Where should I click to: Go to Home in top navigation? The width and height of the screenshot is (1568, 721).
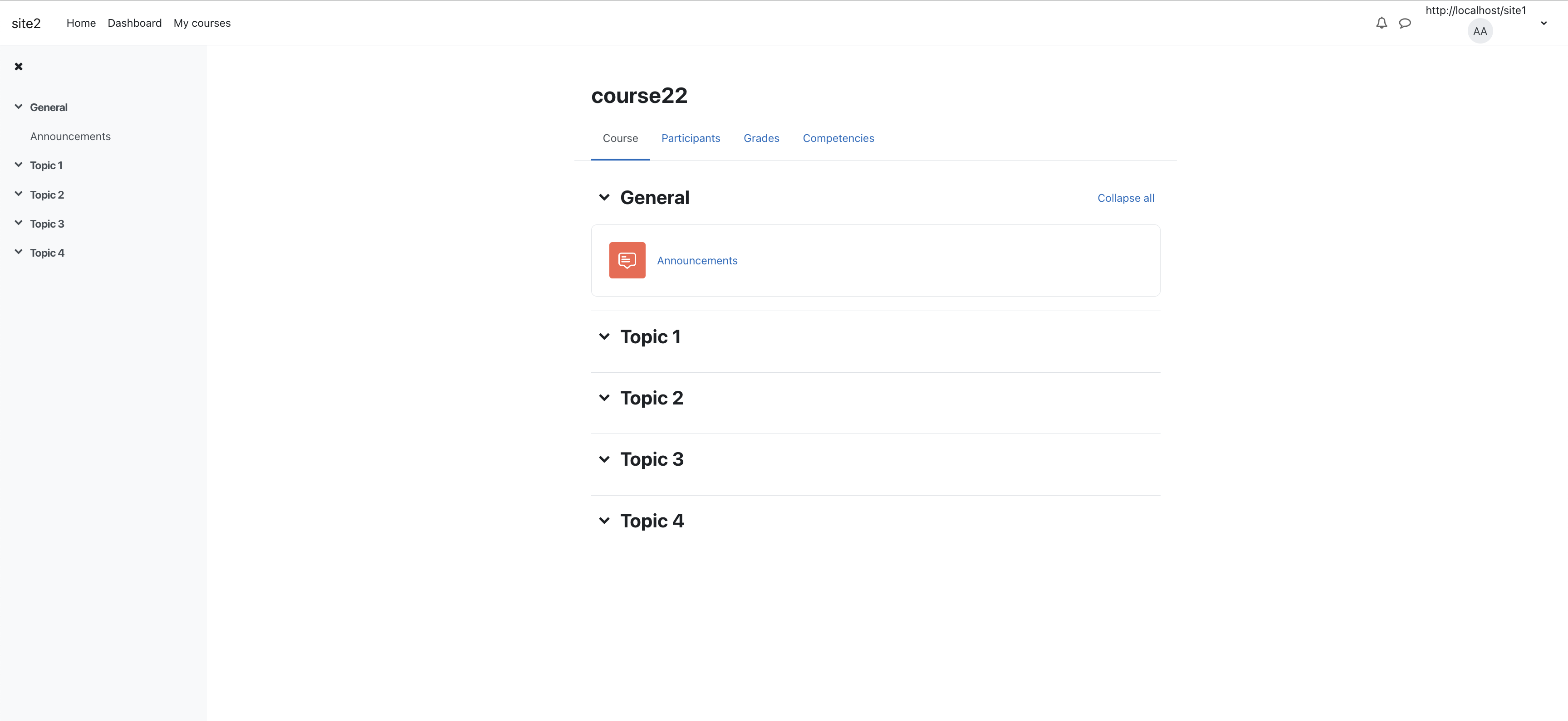click(x=81, y=23)
